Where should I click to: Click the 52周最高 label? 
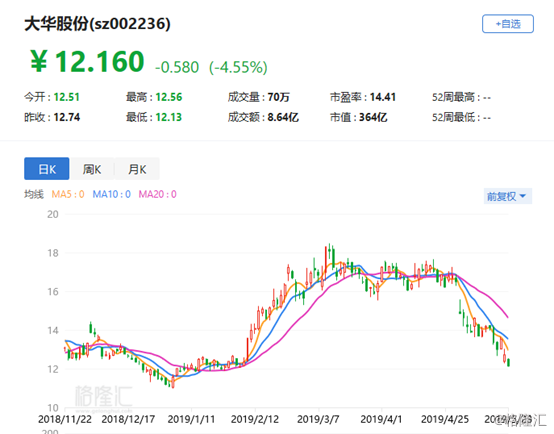pos(453,97)
